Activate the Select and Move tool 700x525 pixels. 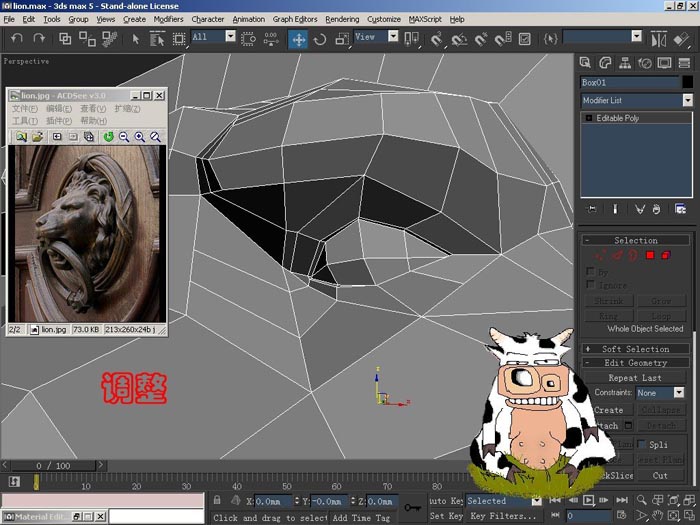(298, 39)
